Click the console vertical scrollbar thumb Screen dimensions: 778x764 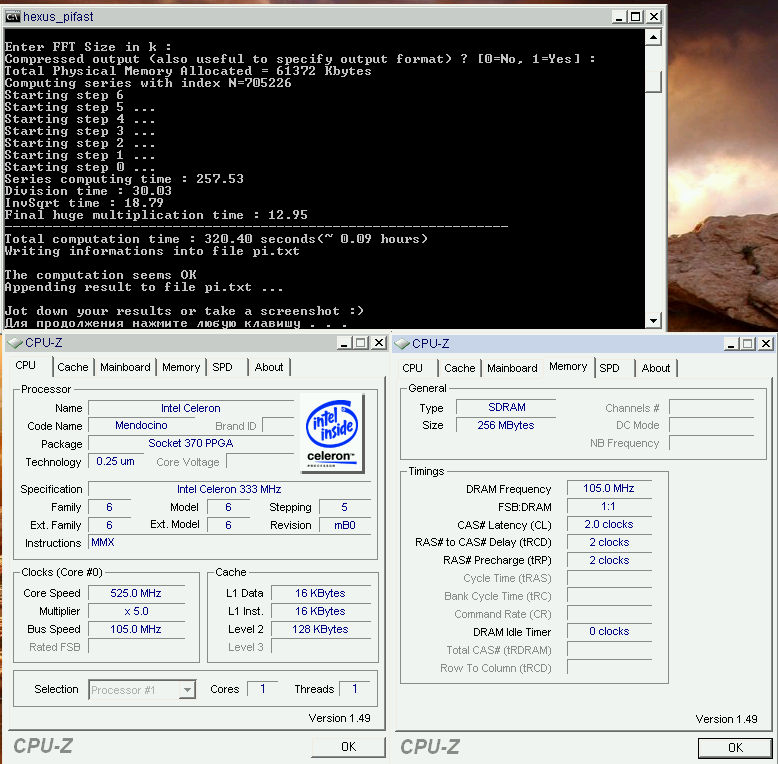point(653,81)
